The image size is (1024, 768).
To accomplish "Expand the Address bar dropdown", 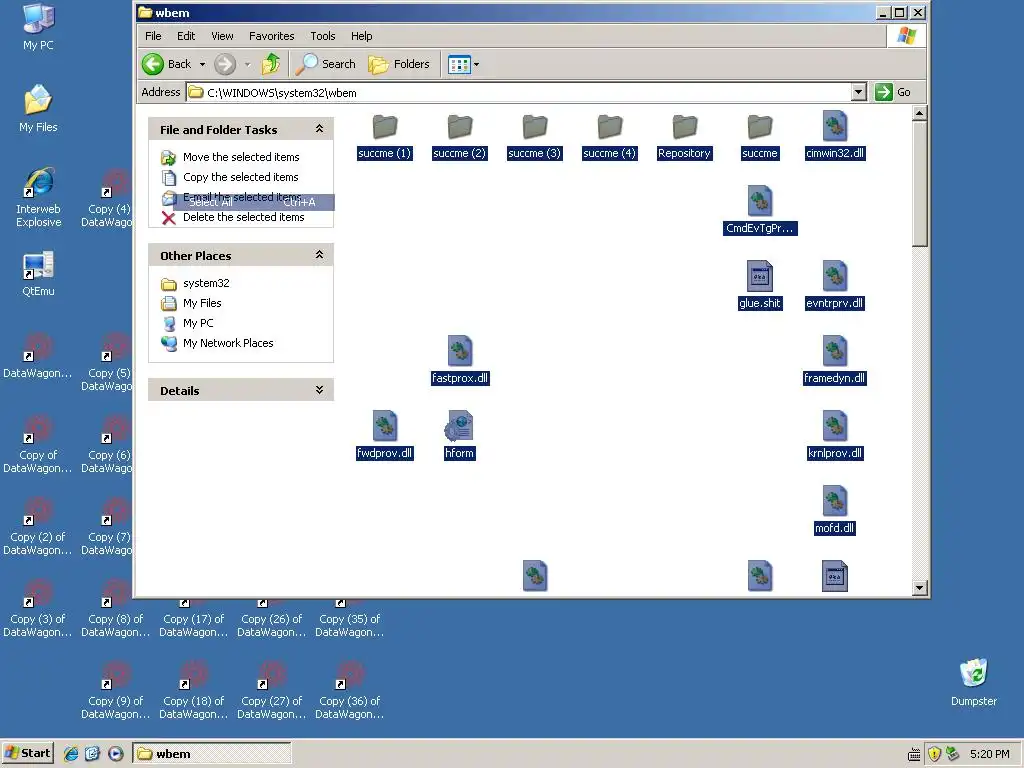I will [859, 92].
